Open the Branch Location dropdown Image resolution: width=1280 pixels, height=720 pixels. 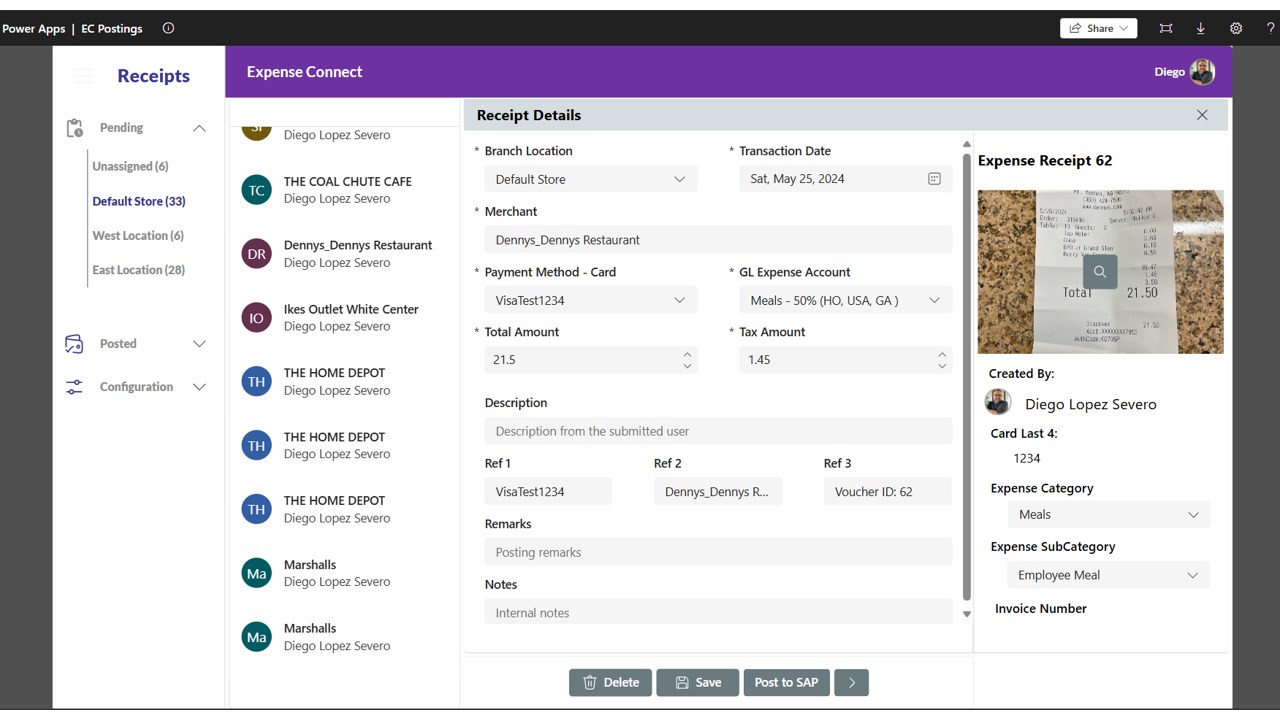[591, 179]
